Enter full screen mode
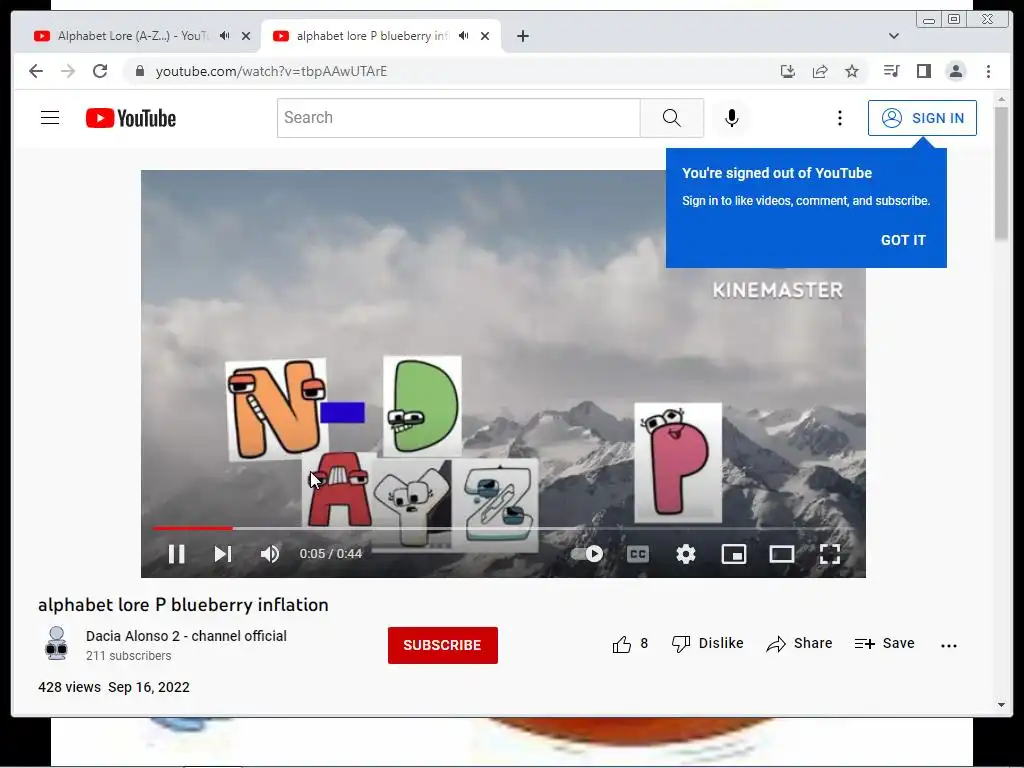 [x=829, y=554]
